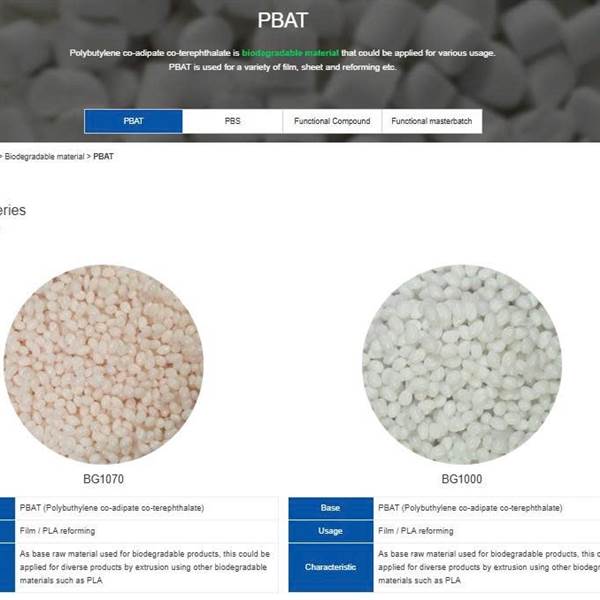Select the BG1000 product name
Viewport: 600px width, 600px height.
click(x=462, y=479)
